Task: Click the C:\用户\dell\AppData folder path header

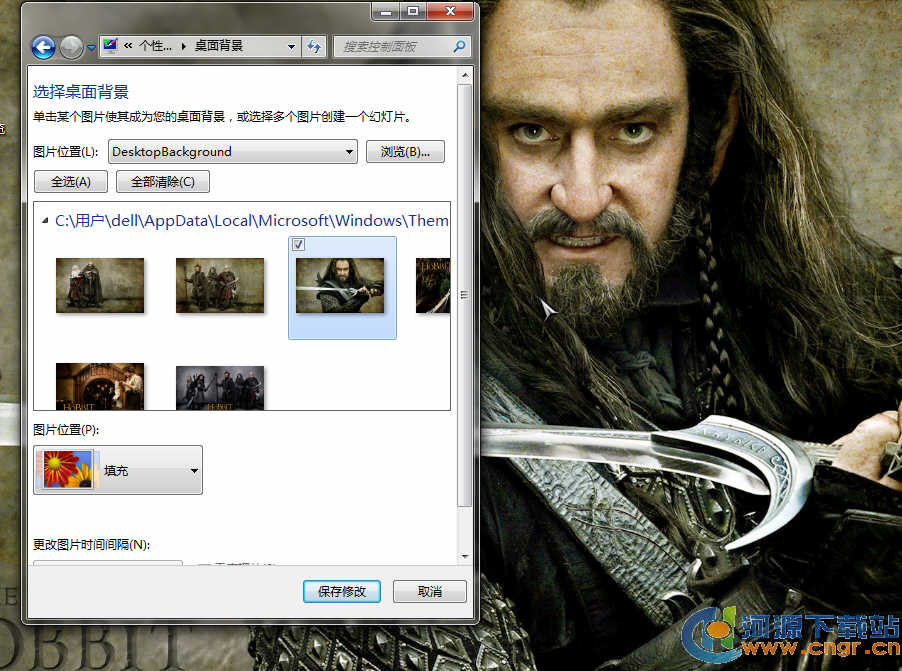Action: pyautogui.click(x=251, y=220)
